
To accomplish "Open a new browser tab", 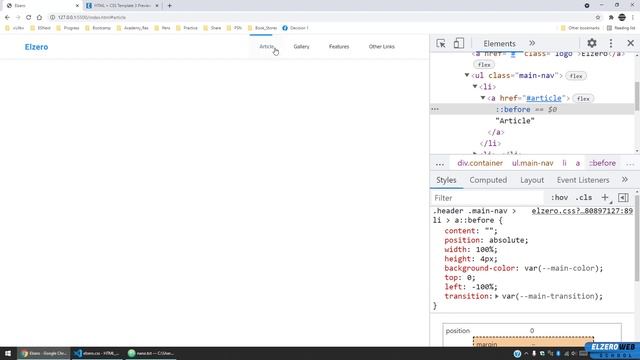I will (x=169, y=6).
